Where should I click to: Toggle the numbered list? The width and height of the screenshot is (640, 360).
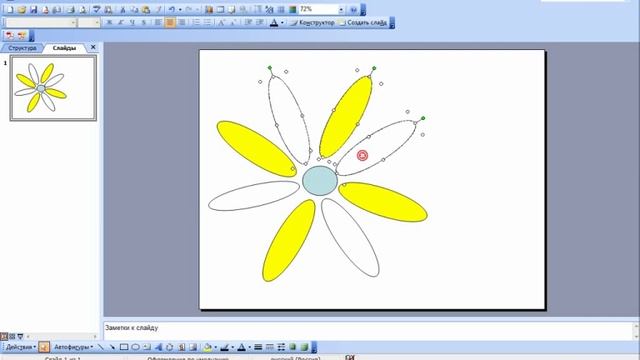pos(196,23)
